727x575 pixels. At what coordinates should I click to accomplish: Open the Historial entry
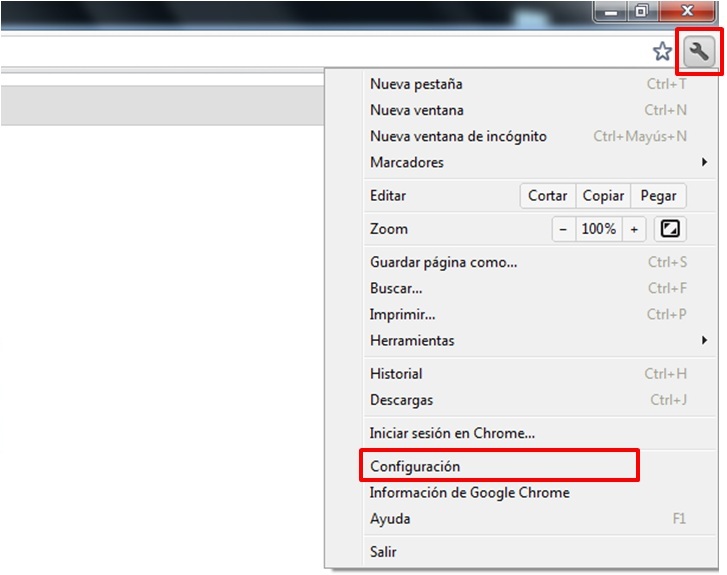[x=396, y=374]
